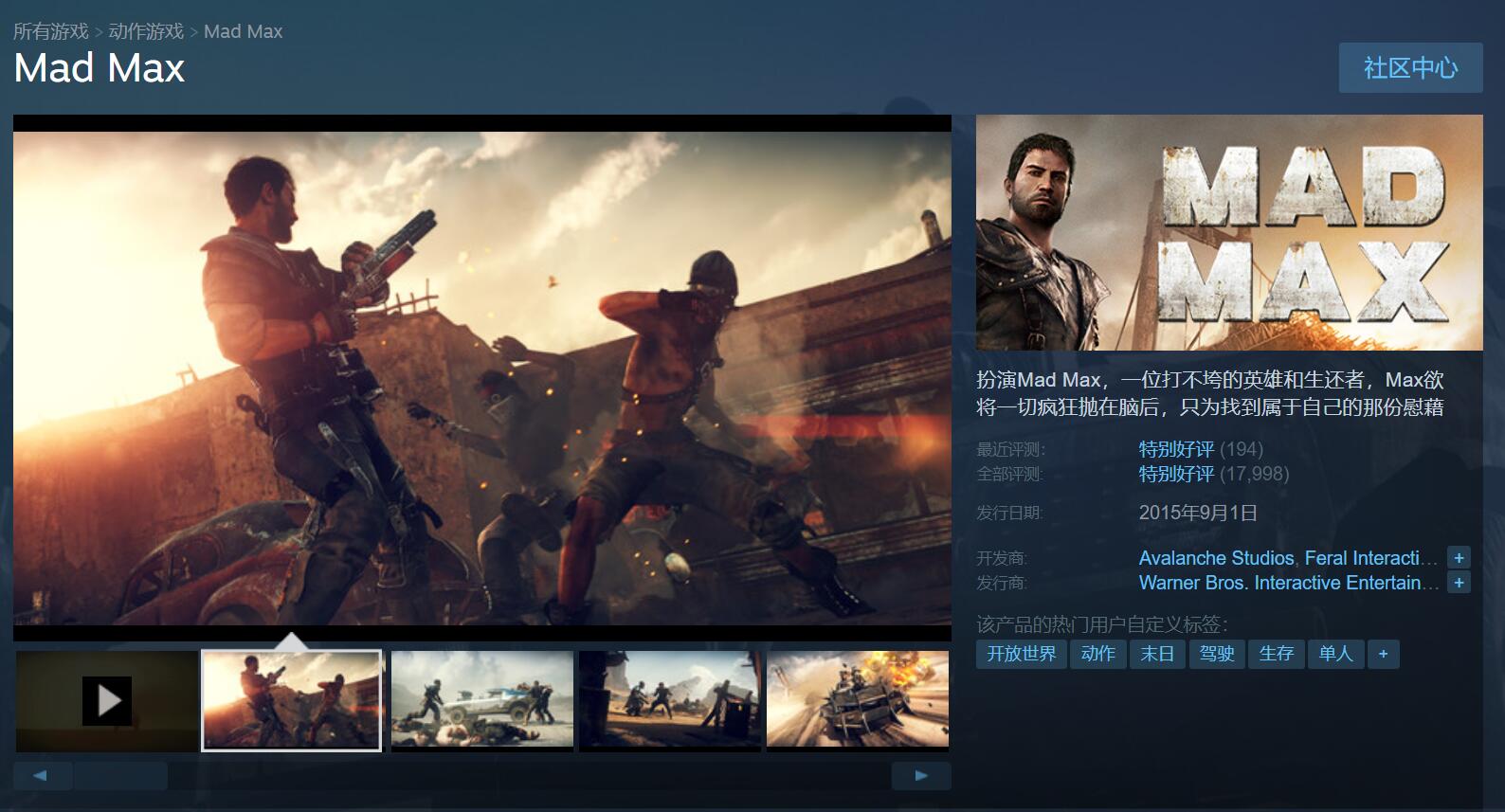Click the 发行日期 label
Image resolution: width=1505 pixels, height=812 pixels.
coord(1009,513)
